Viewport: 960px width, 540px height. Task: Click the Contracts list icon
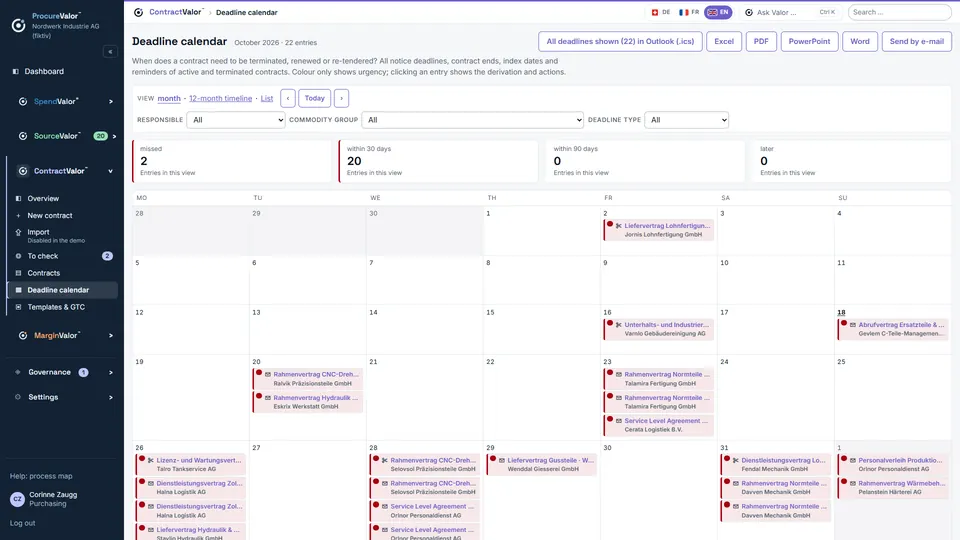coord(18,273)
